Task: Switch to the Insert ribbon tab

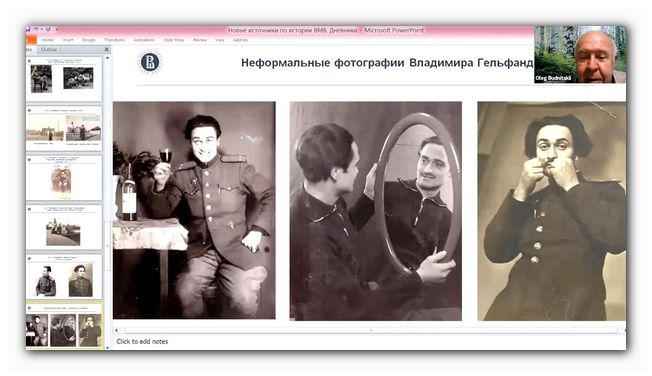Action: point(68,40)
